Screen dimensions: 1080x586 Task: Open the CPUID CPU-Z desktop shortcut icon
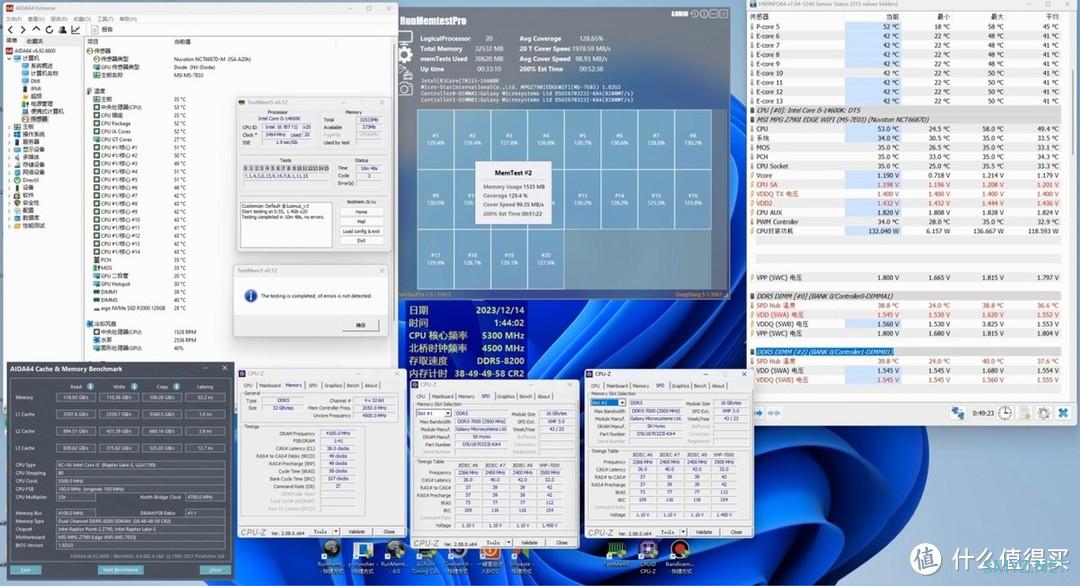(648, 556)
